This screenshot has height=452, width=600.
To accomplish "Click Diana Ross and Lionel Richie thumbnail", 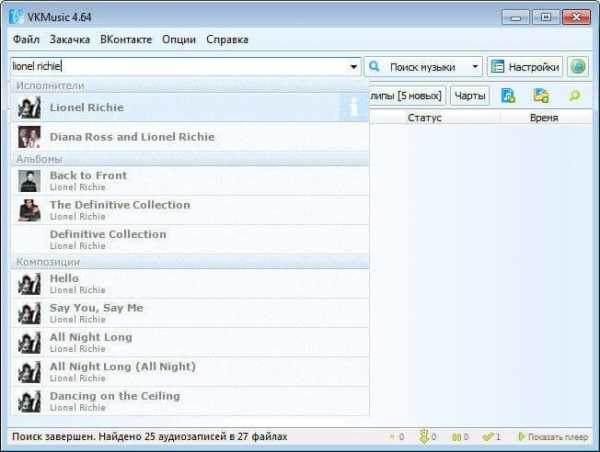I will click(x=29, y=137).
